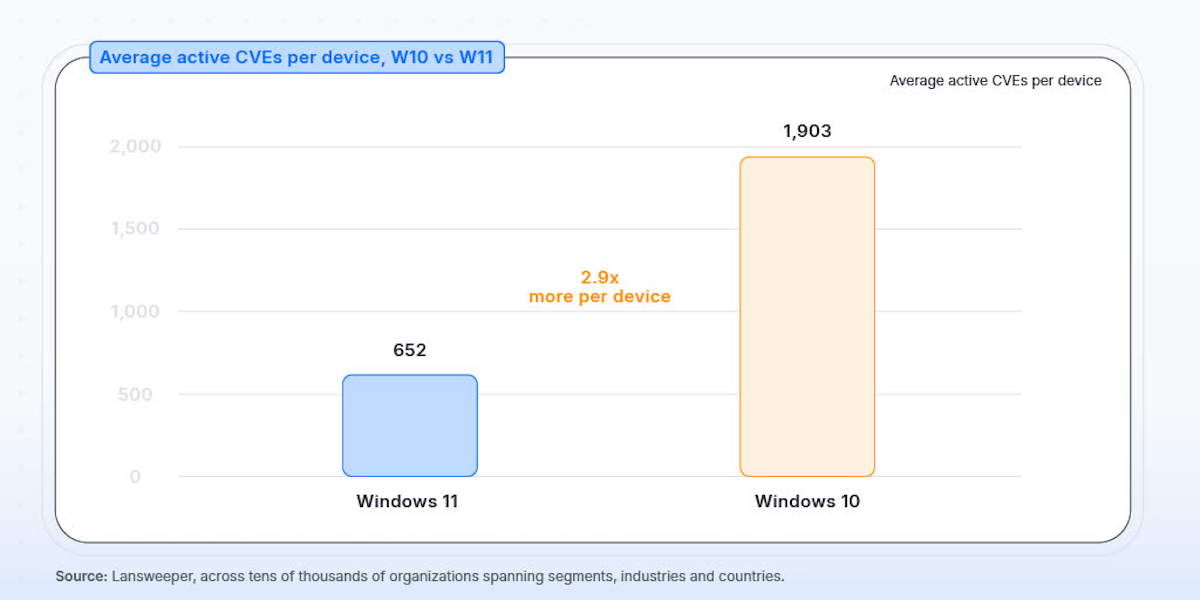1200x600 pixels.
Task: Select the chart title 'Average active CVEs per device, W10 vs W11'
Action: pyautogui.click(x=297, y=58)
